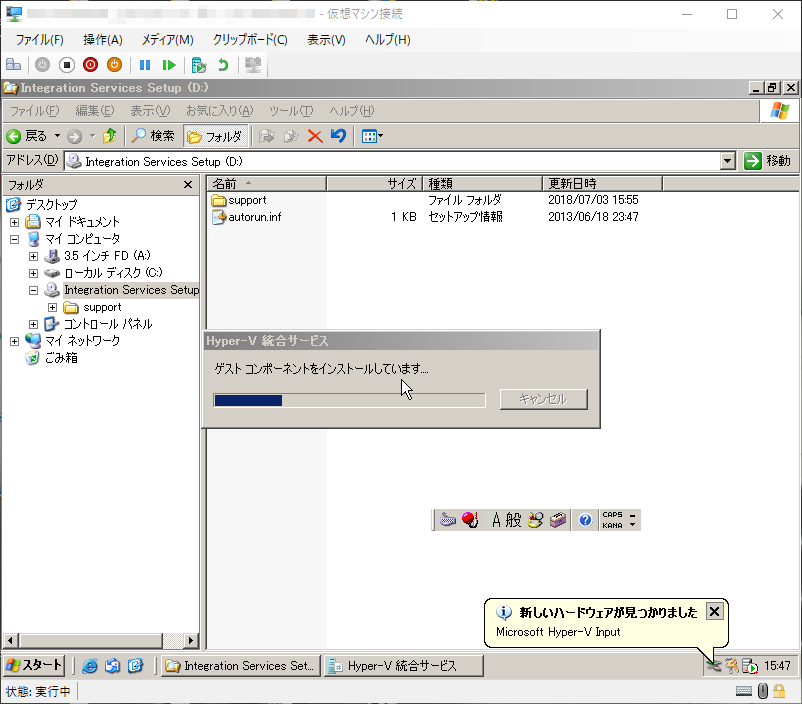This screenshot has height=704, width=802.
Task: Expand ローカル ディスク (C:) node
Action: [x=33, y=273]
